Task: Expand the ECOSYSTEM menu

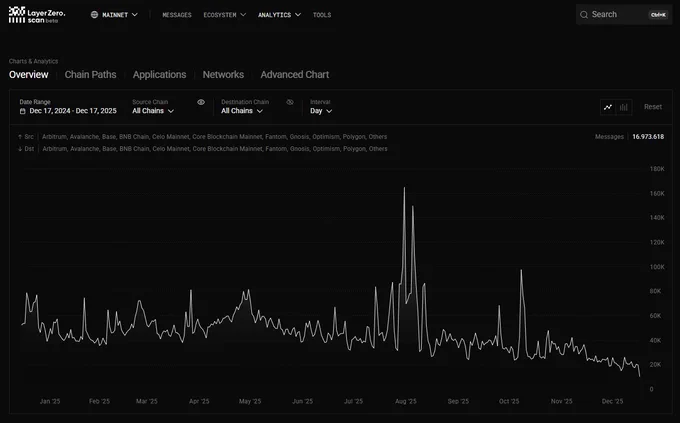Action: coord(225,15)
